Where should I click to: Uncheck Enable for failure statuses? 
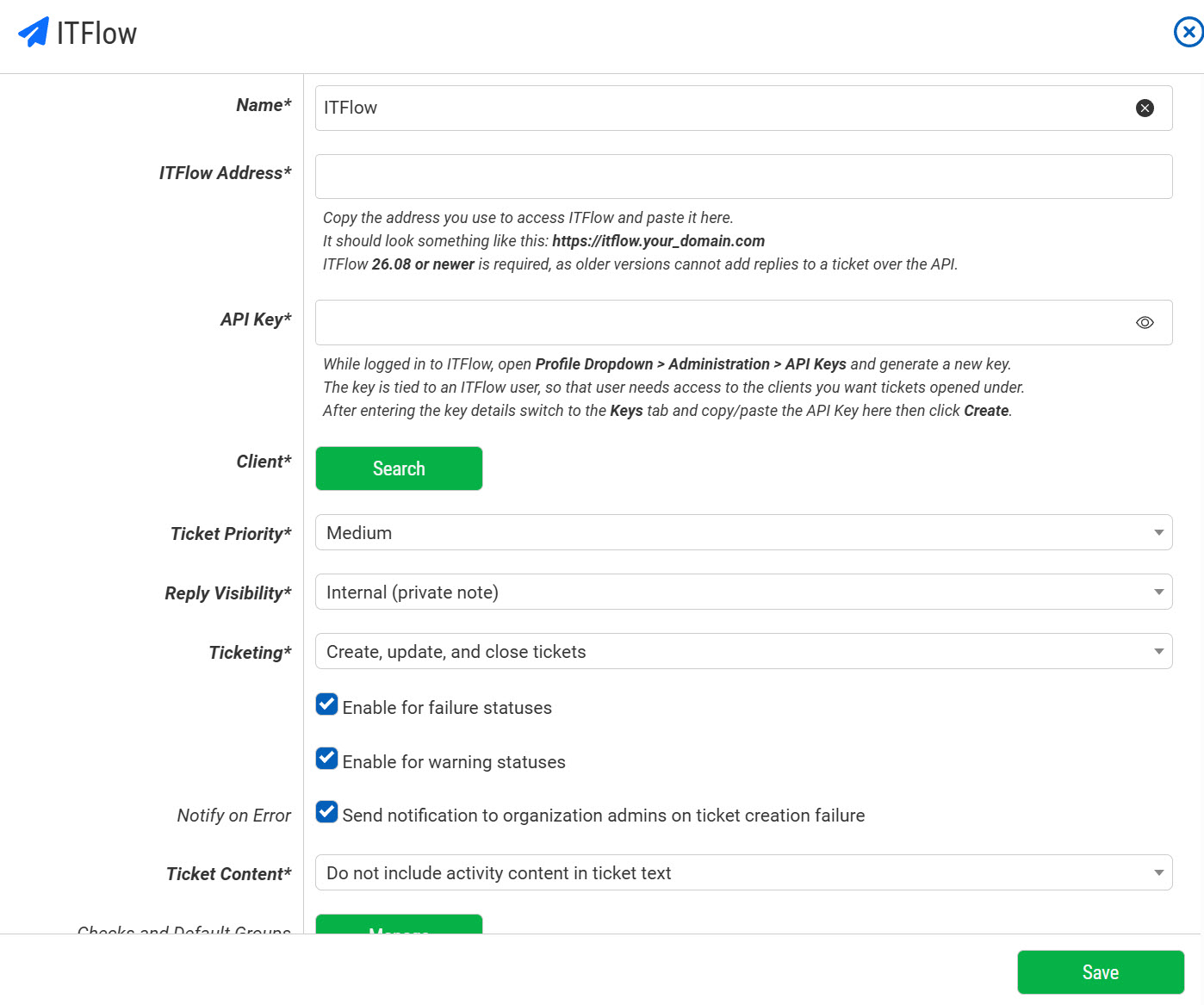[x=327, y=704]
